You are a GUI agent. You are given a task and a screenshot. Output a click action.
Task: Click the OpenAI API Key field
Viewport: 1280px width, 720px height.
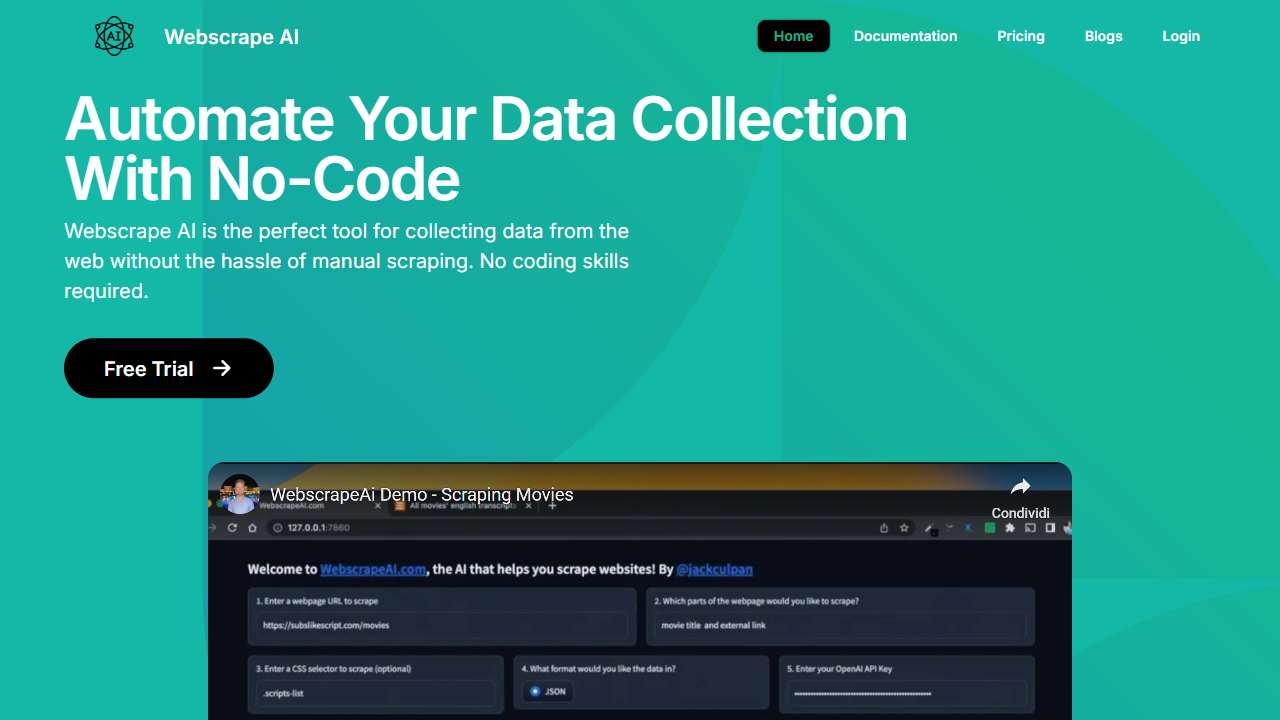point(905,692)
